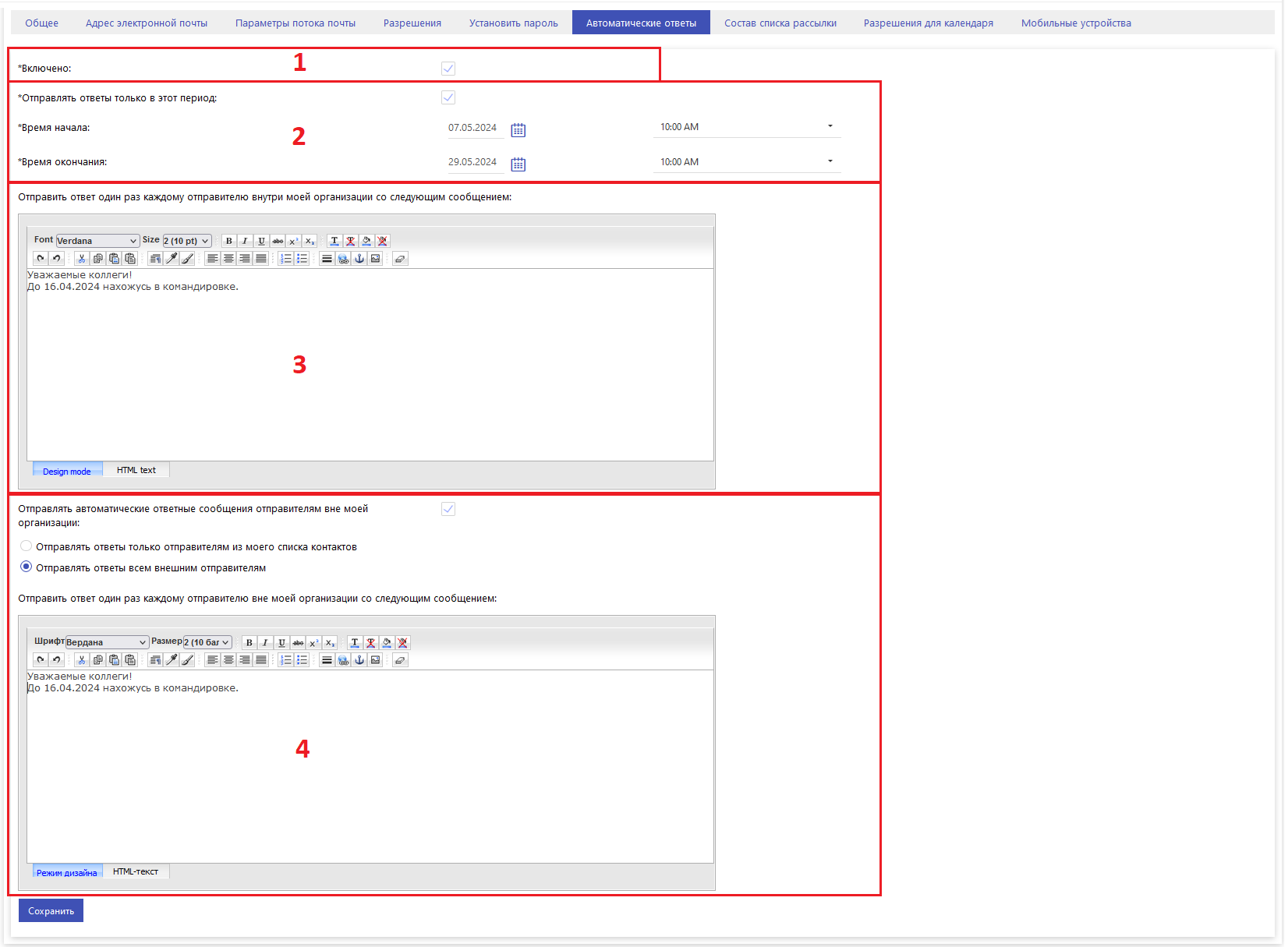The image size is (1288, 947).
Task: Apply strikethrough in the upper message editor
Action: pos(278,241)
